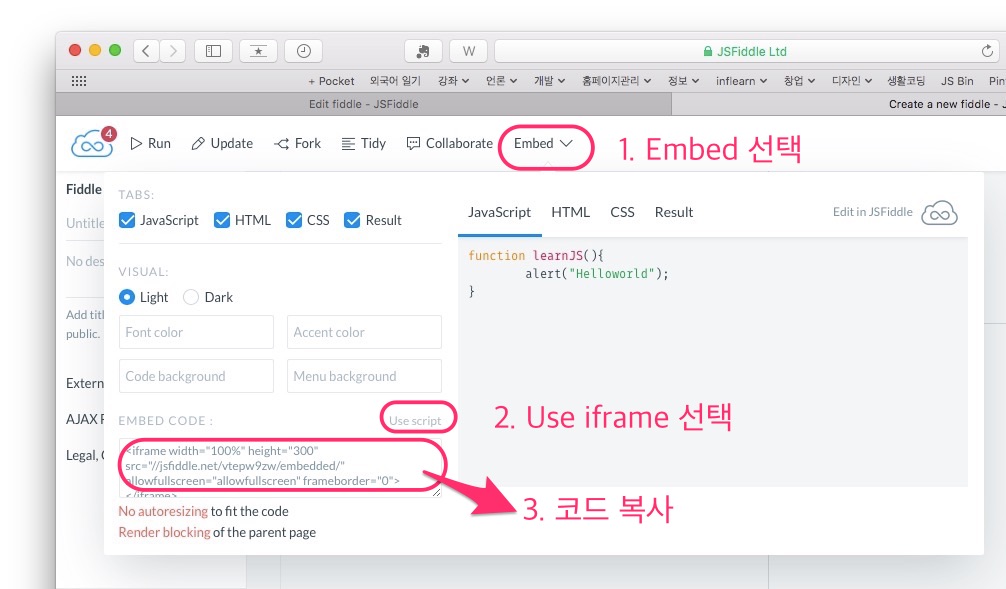
Task: Click the Accent color input field
Action: (364, 332)
